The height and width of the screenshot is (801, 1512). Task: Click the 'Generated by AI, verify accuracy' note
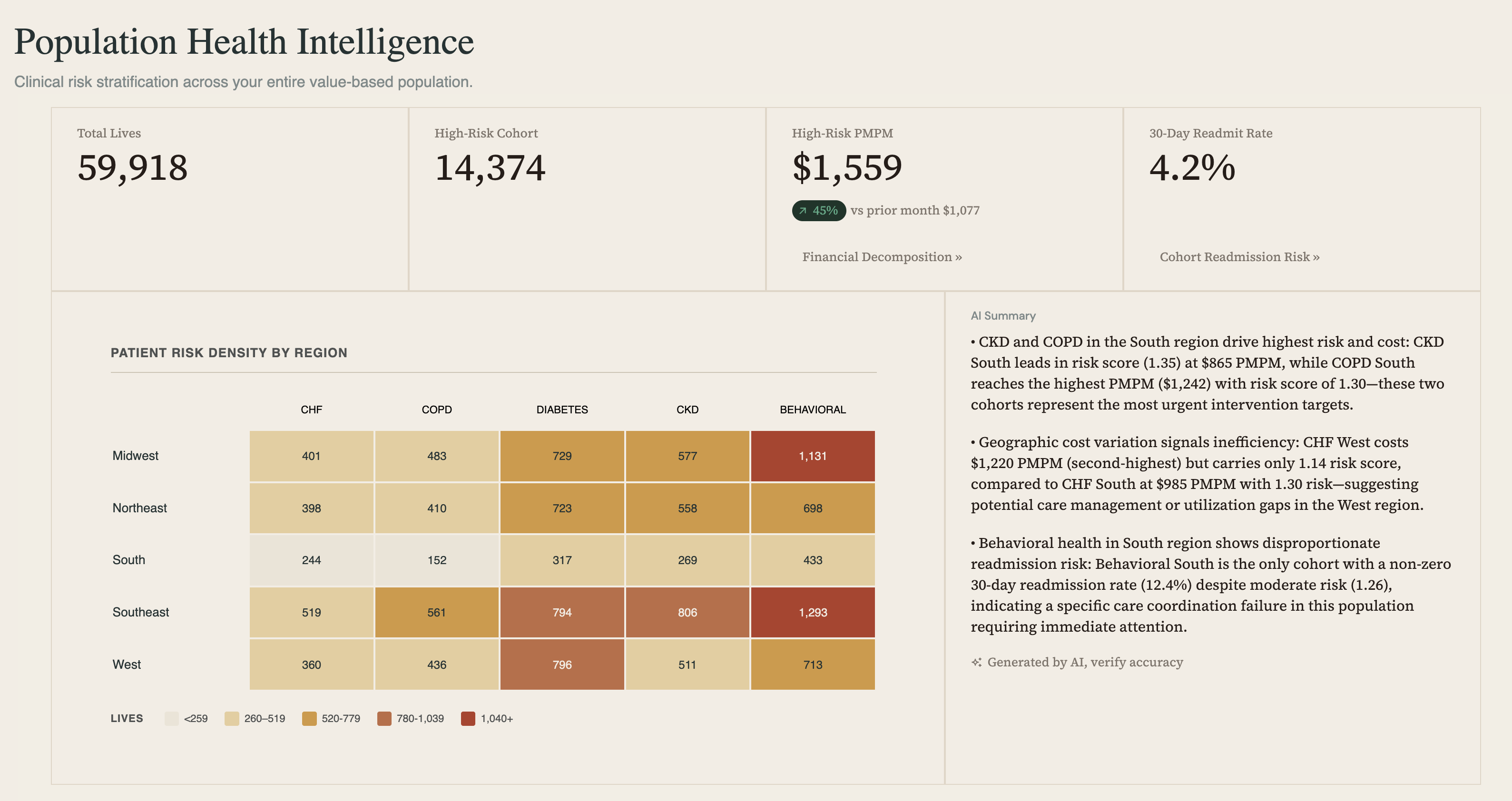pyautogui.click(x=1085, y=662)
